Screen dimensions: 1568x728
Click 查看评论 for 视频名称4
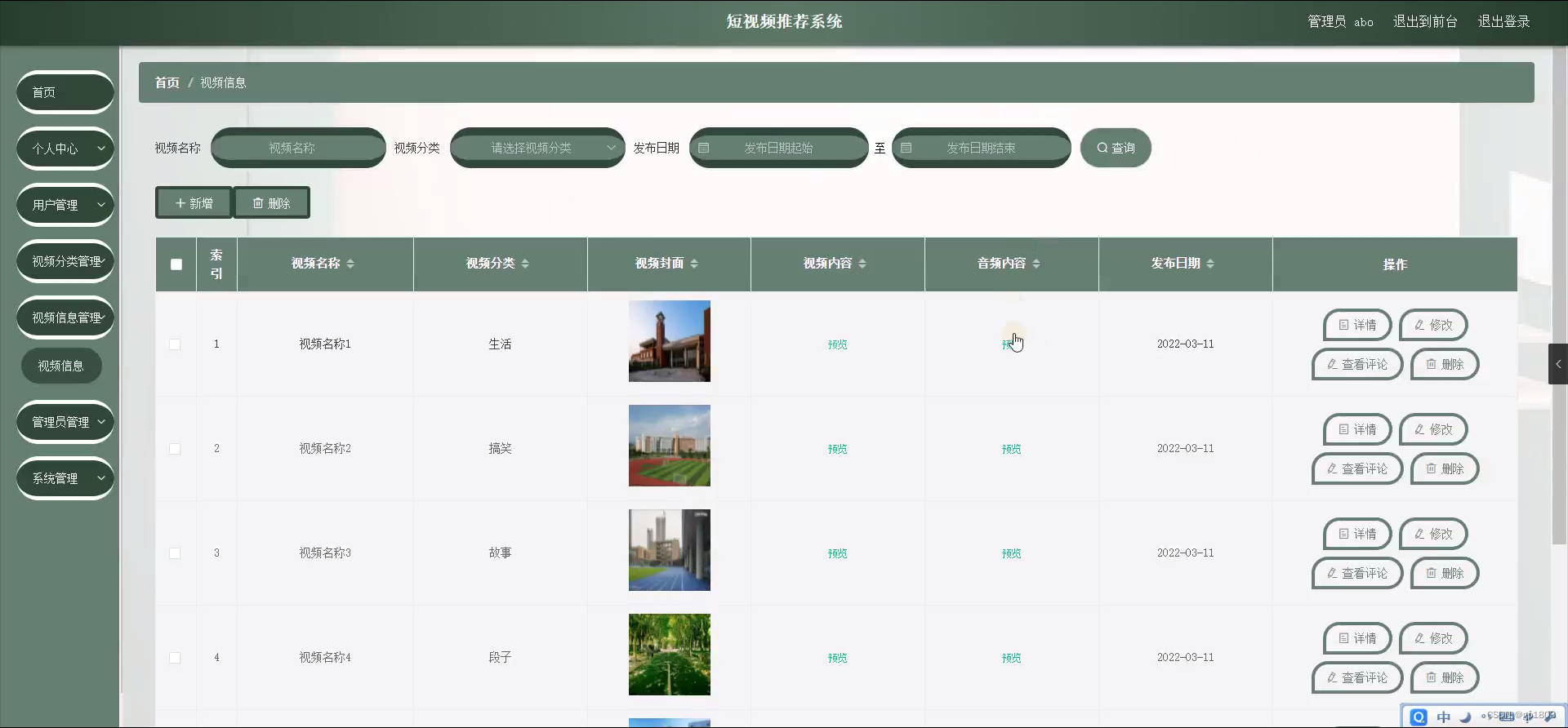click(x=1357, y=677)
